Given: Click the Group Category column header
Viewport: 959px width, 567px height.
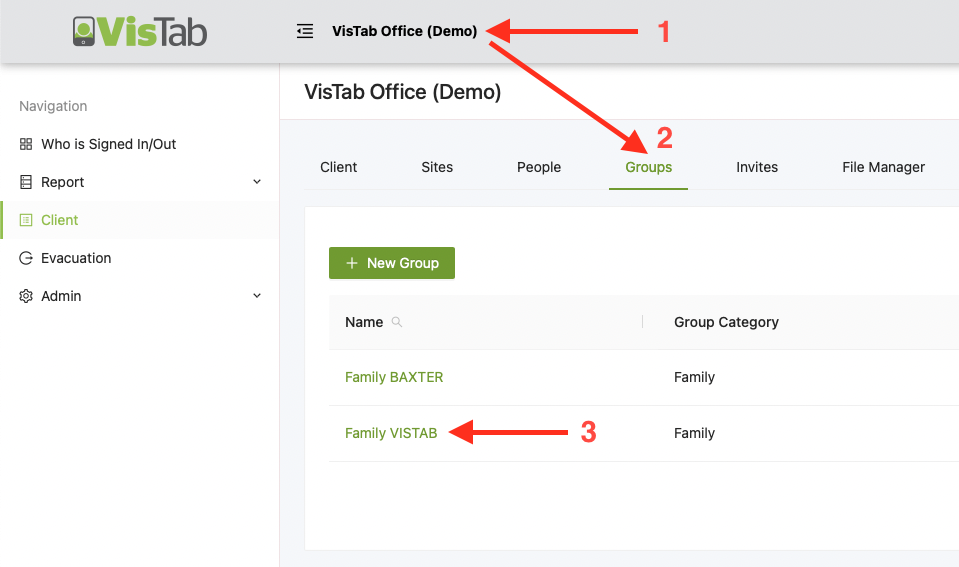Looking at the screenshot, I should point(726,322).
